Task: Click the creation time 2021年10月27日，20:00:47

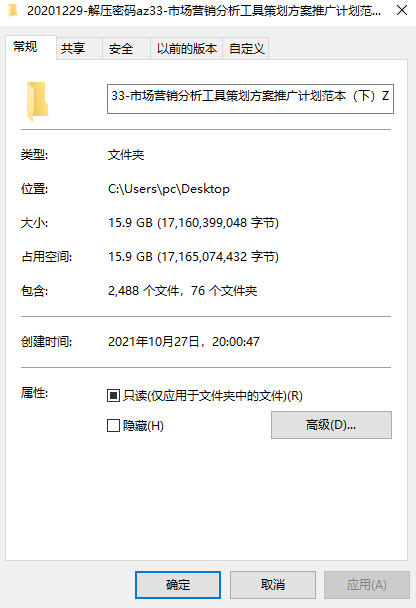Action: pyautogui.click(x=184, y=342)
